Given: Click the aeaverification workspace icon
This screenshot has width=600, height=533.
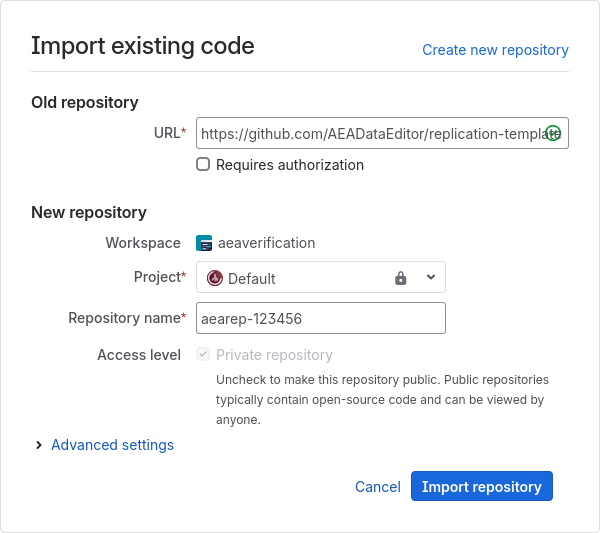Looking at the screenshot, I should (x=204, y=243).
